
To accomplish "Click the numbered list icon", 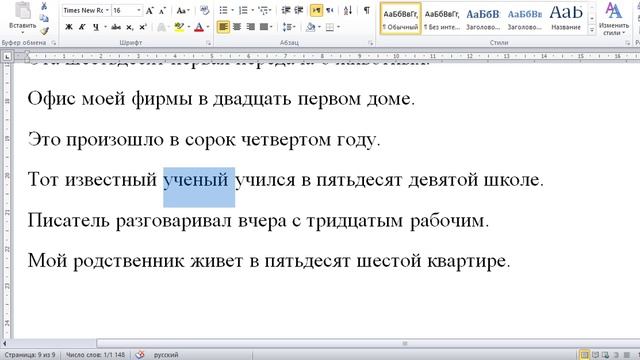I will [x=243, y=11].
